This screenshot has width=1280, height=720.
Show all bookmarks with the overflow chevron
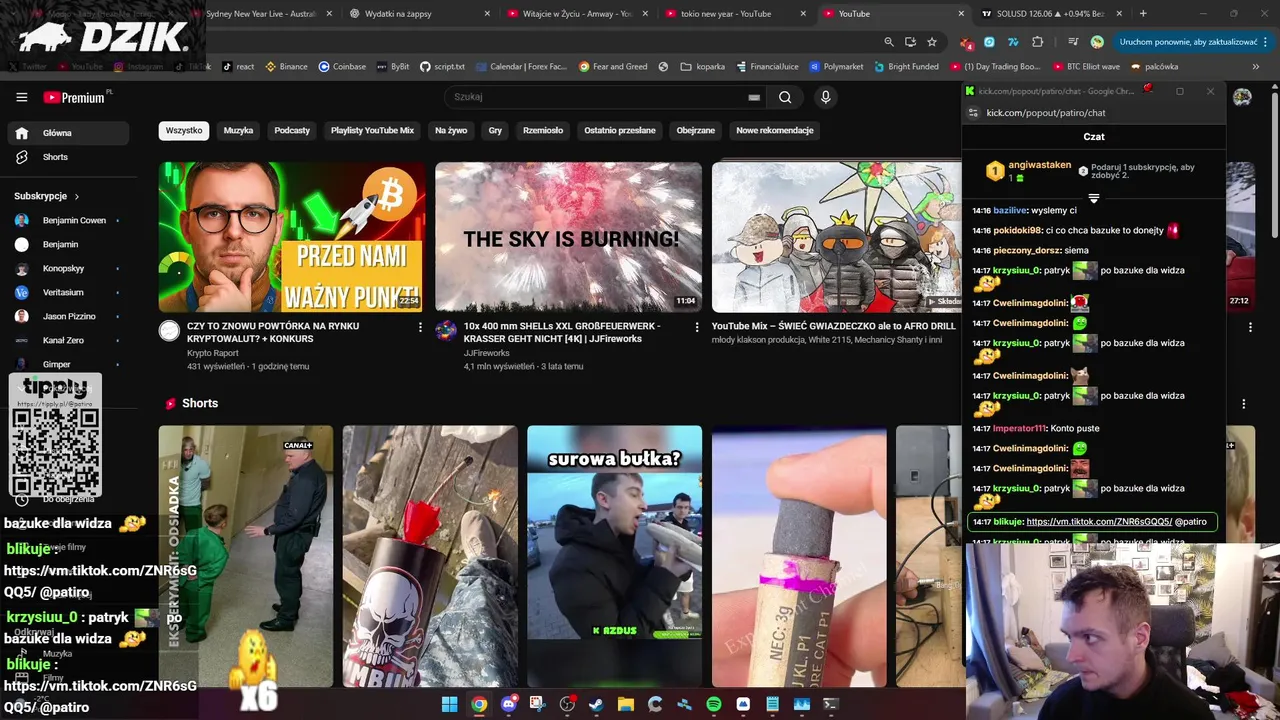pyautogui.click(x=1255, y=67)
